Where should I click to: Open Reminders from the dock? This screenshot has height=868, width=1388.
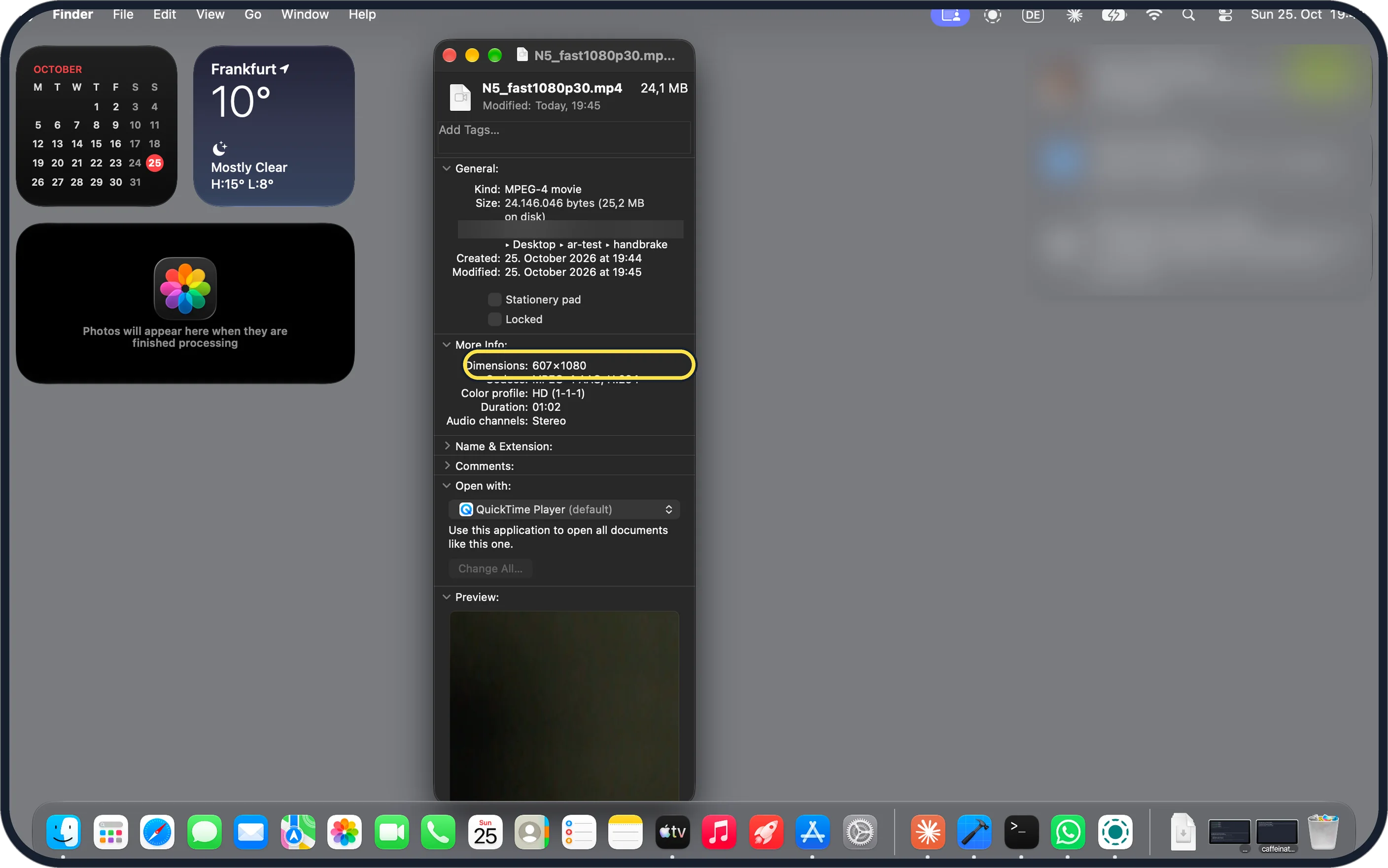click(579, 832)
